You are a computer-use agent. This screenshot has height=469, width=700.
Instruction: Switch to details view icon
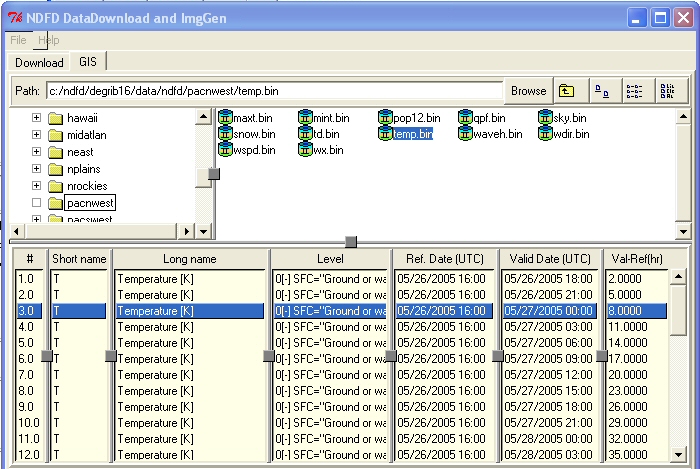[x=671, y=91]
